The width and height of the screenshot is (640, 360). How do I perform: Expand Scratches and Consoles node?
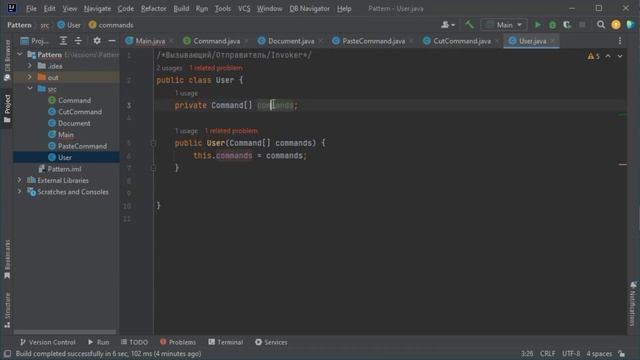[20, 191]
